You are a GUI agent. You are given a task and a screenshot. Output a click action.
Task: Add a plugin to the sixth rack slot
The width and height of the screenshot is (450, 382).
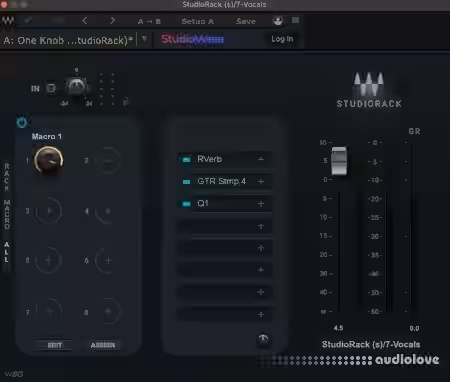[x=261, y=270]
